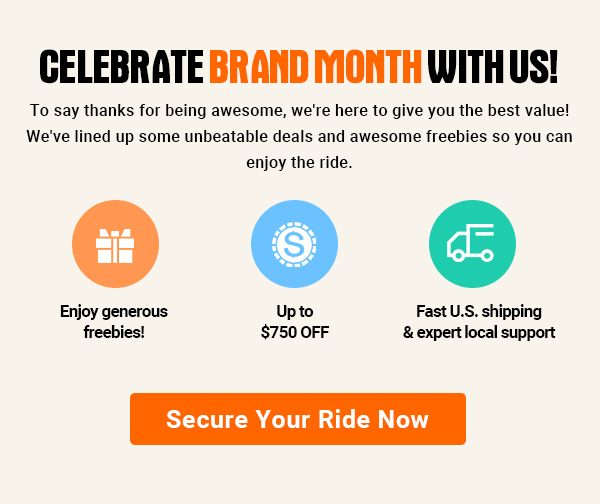Click the 'enjoy the ride.' text line

point(299,163)
